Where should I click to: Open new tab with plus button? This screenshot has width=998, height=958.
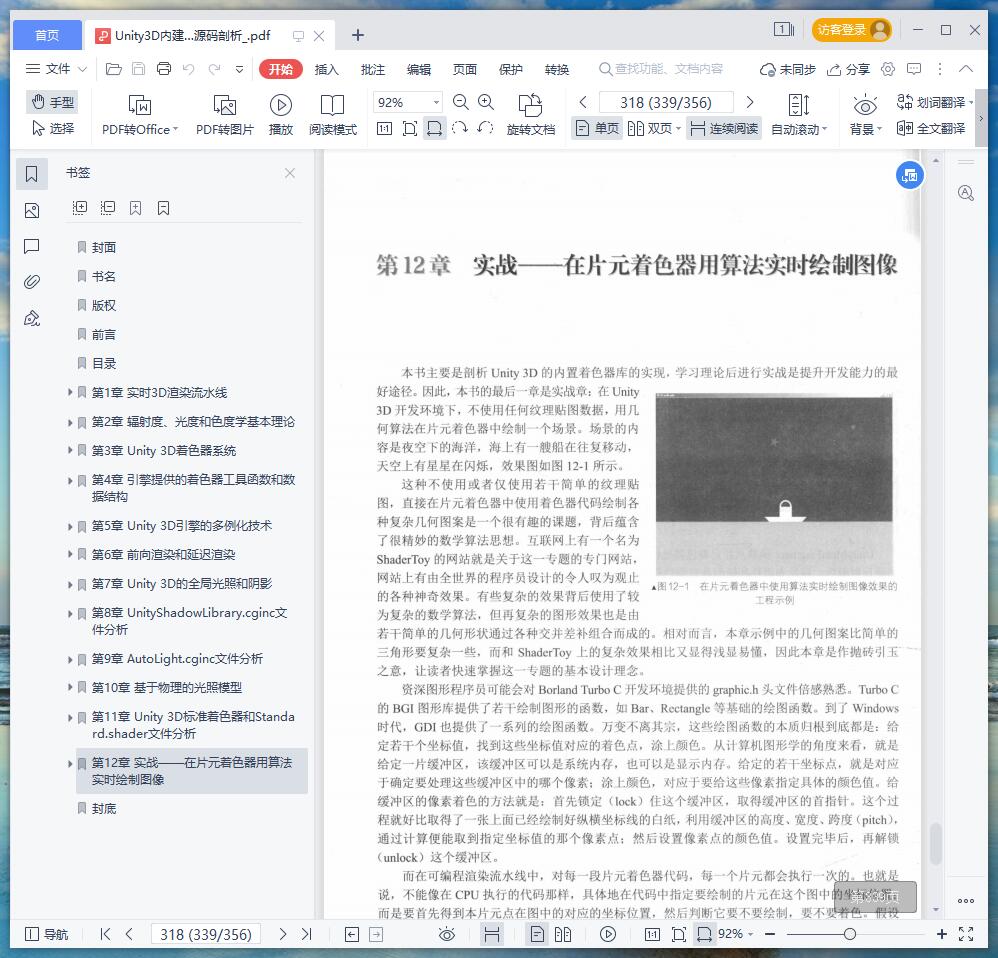(x=358, y=35)
